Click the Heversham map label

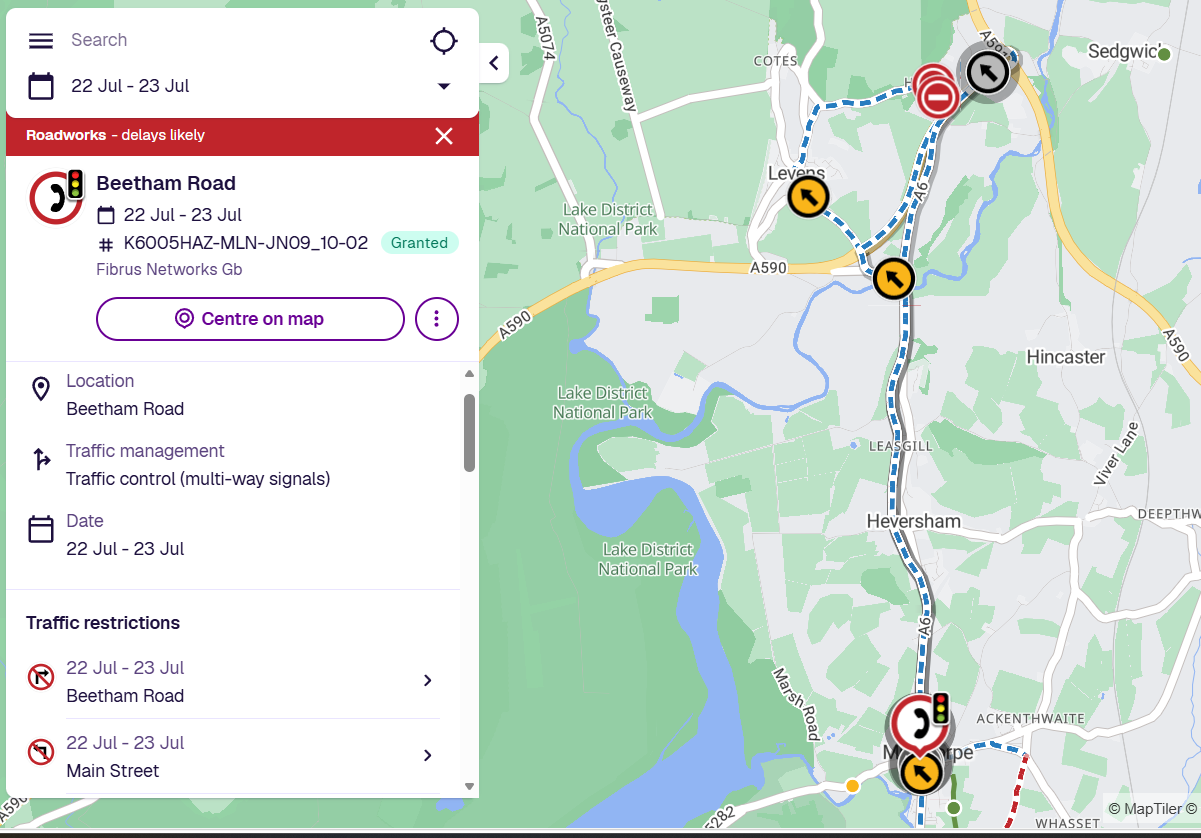(913, 521)
